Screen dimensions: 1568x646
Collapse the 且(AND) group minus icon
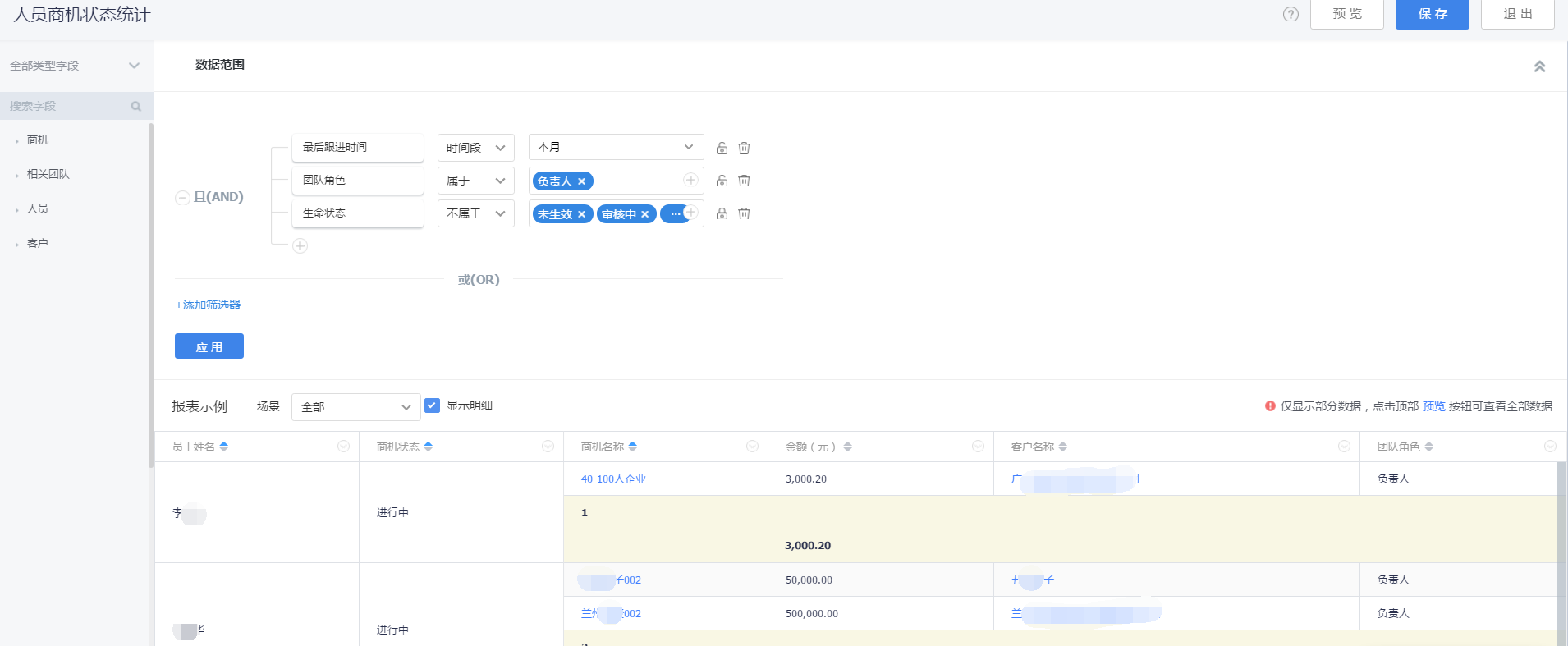[x=182, y=198]
